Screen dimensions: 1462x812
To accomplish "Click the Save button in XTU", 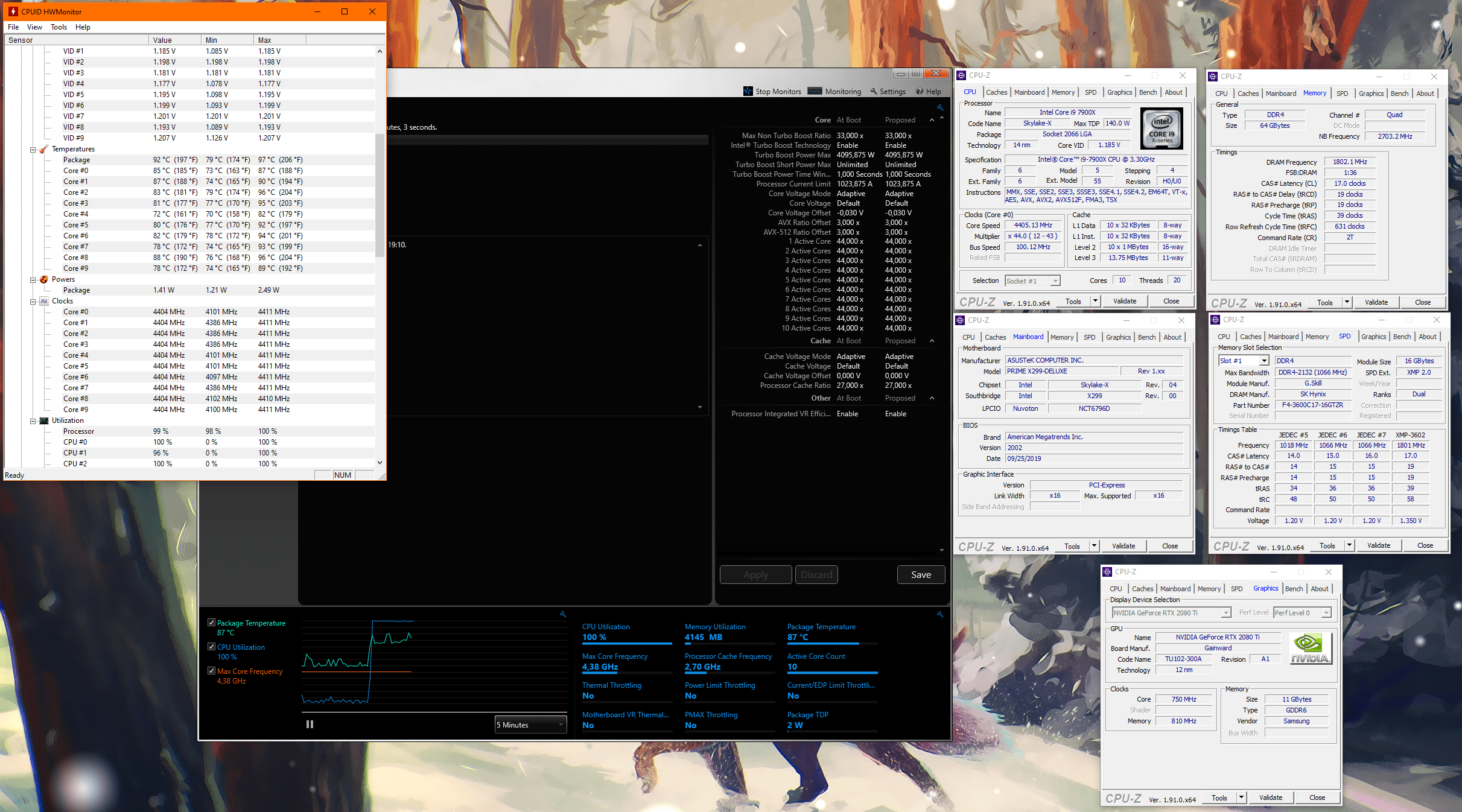I will click(921, 575).
